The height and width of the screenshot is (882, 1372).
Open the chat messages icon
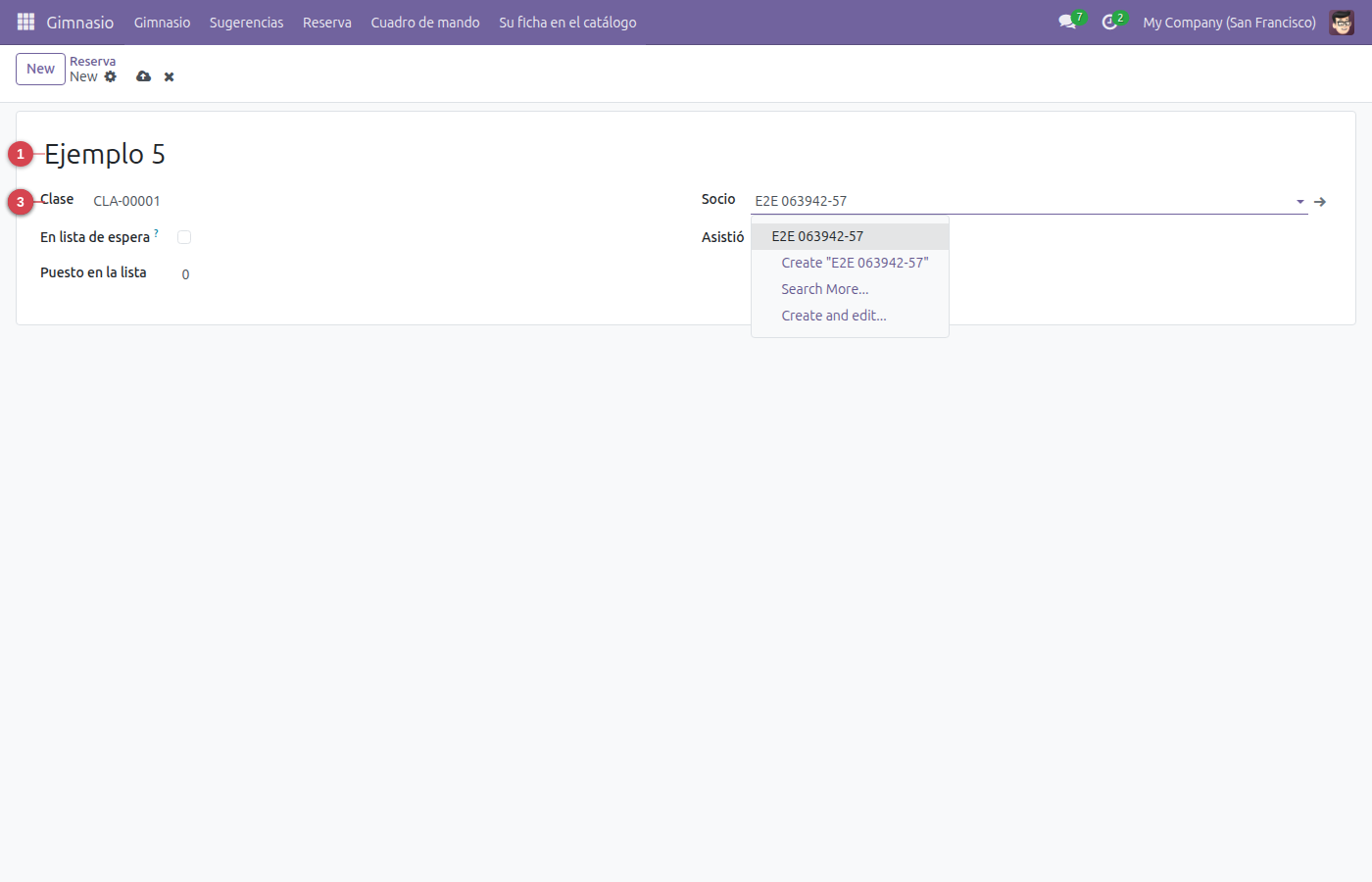point(1067,22)
